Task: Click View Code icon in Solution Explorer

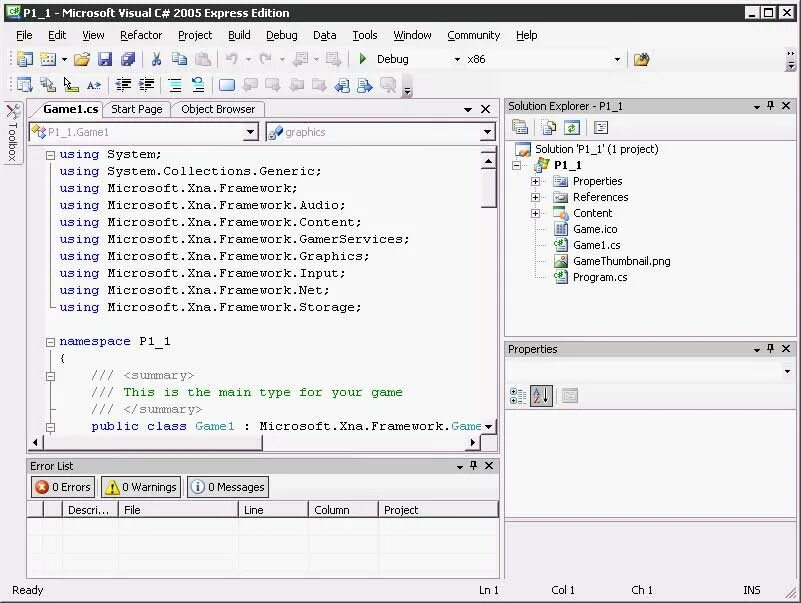Action: pos(601,127)
